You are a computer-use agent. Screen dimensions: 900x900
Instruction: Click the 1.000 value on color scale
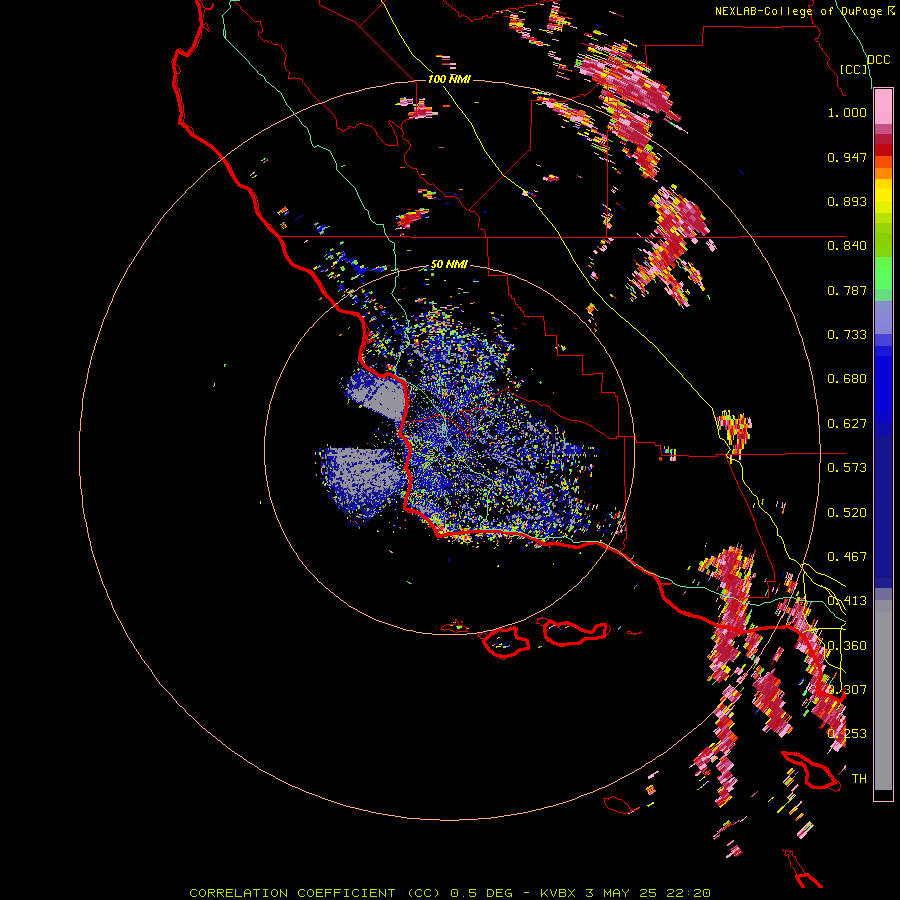847,112
